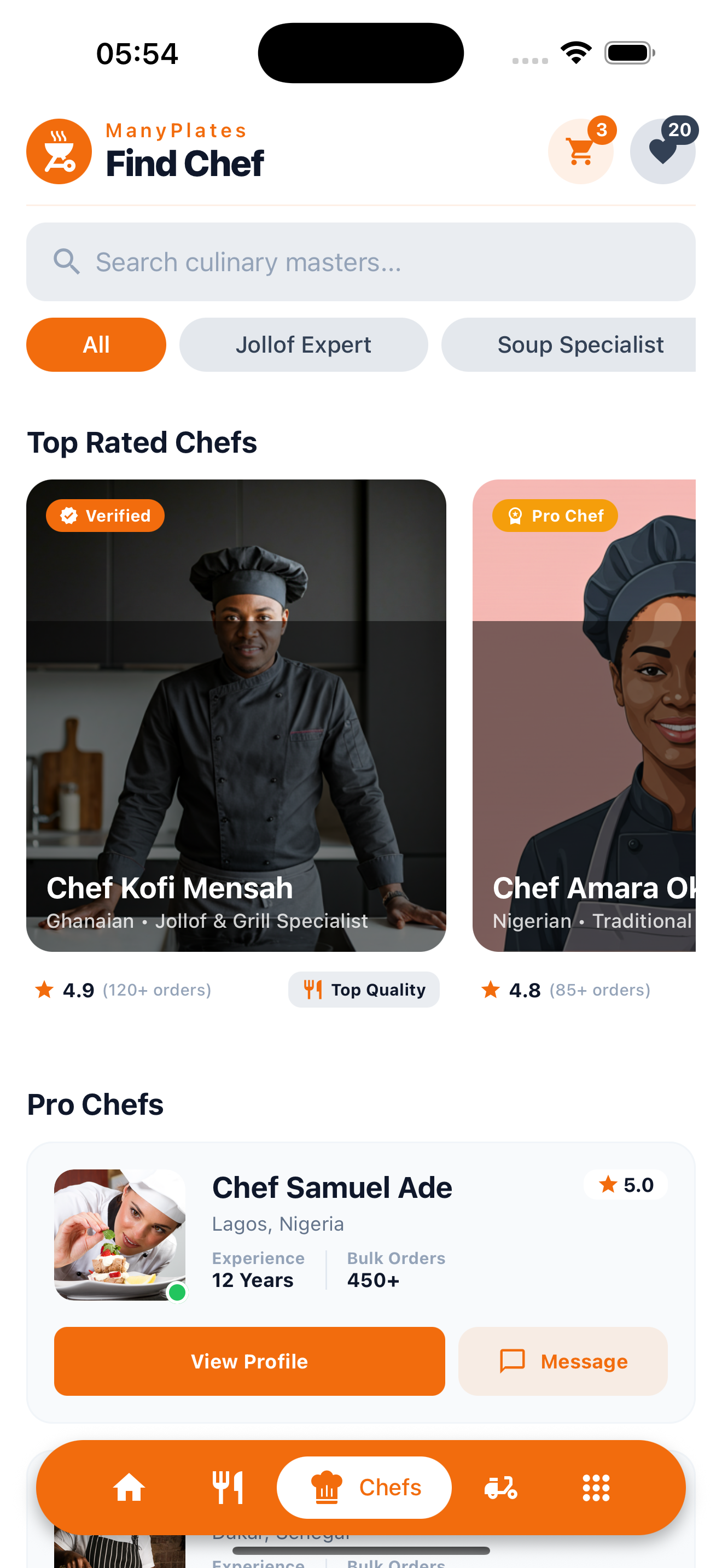Viewport: 722px width, 1568px height.
Task: Open Chef Amara's Pro Chef card
Action: click(x=584, y=715)
